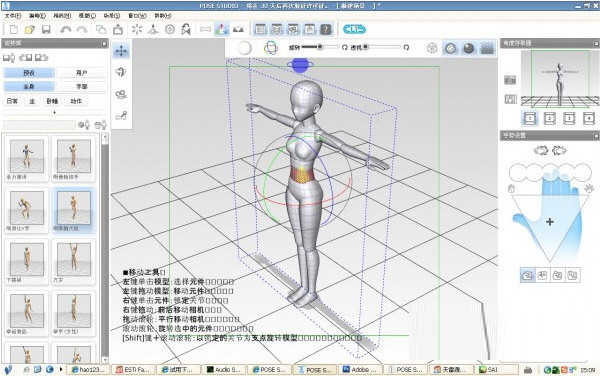
Task: Select the Move tool with four arrows
Action: 121,51
